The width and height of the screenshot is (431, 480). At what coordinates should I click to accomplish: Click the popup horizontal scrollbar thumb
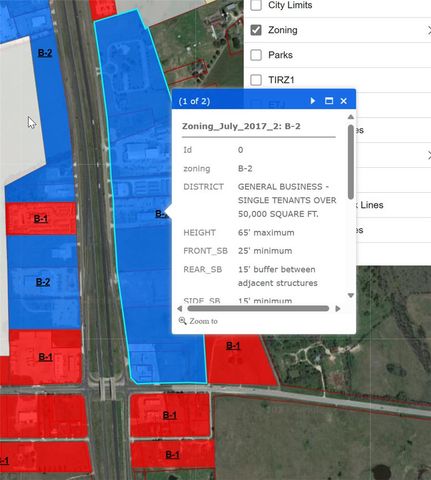click(x=258, y=309)
